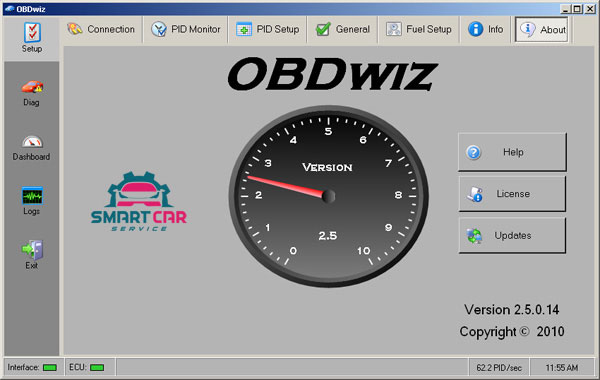Click the Version 2.5.0.14 text
Viewport: 600px width, 380px height.
point(512,310)
